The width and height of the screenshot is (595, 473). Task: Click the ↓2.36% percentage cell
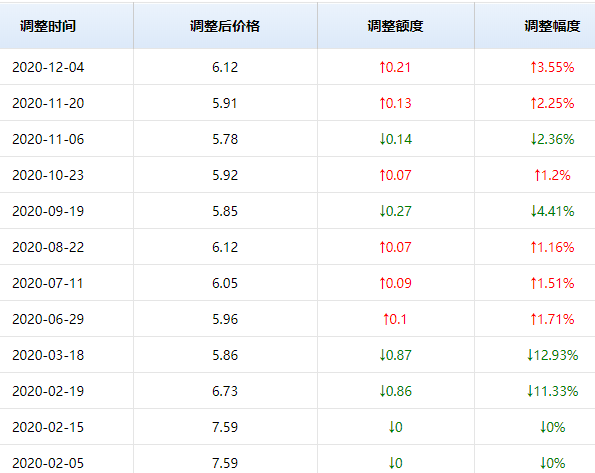tap(552, 139)
